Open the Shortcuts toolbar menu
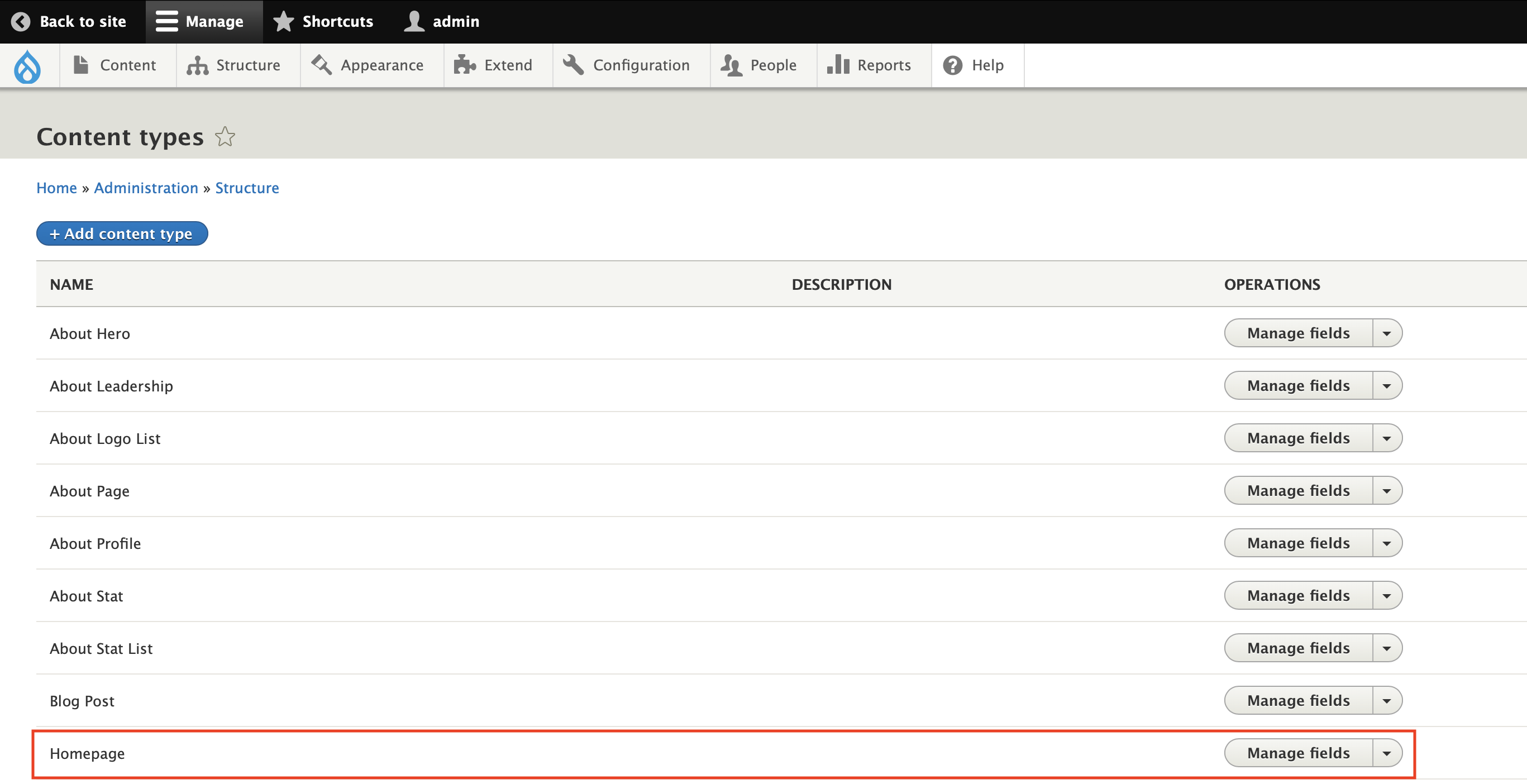This screenshot has width=1527, height=784. click(323, 21)
